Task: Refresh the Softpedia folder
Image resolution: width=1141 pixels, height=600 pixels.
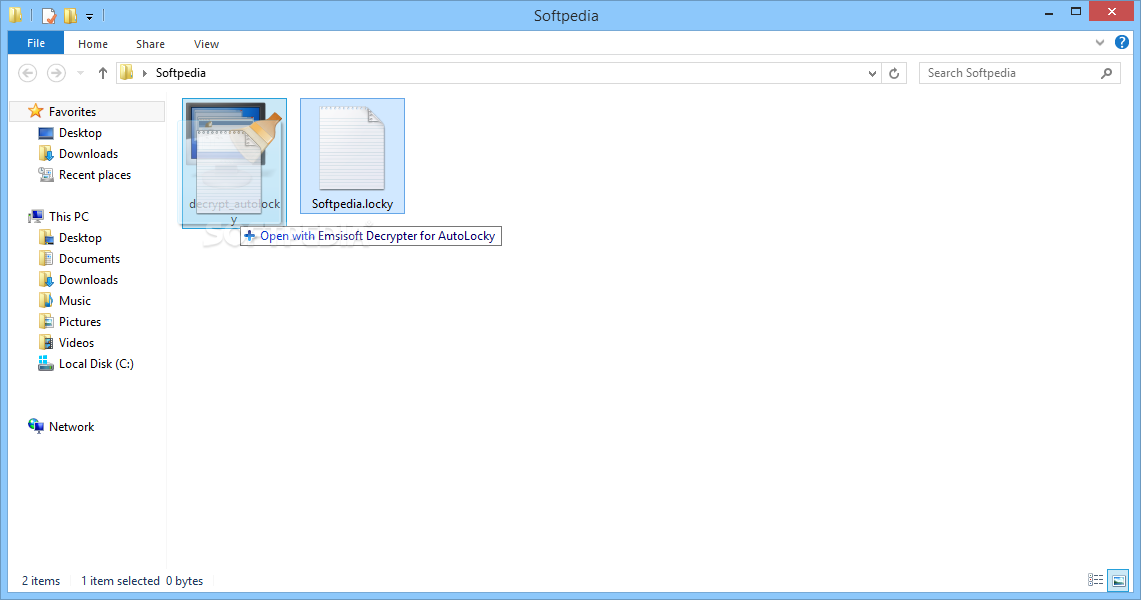Action: [894, 73]
